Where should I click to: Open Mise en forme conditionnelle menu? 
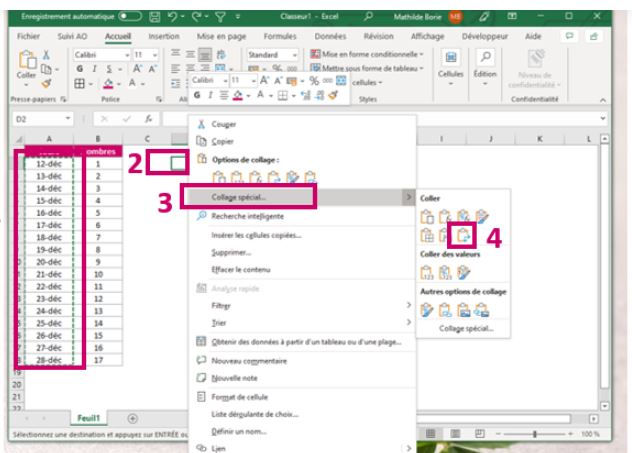pyautogui.click(x=367, y=54)
